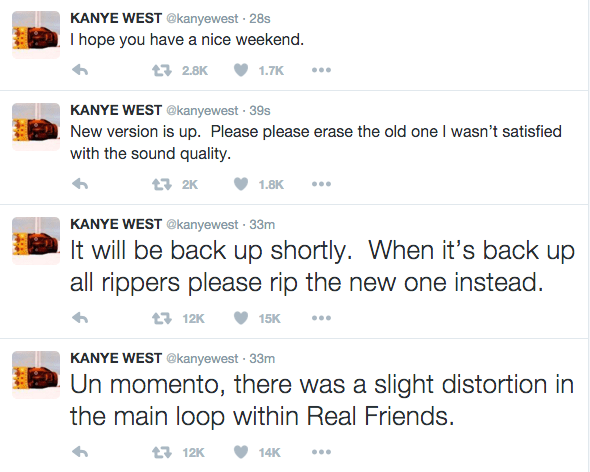The width and height of the screenshot is (590, 472).
Task: Like the 'Un momento' Real Friends tweet
Action: click(241, 452)
